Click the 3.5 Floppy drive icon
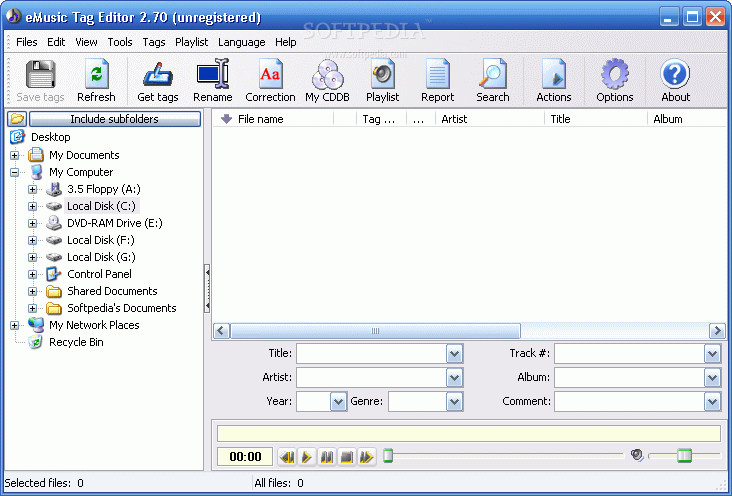Viewport: 732px width, 496px height. 54,189
